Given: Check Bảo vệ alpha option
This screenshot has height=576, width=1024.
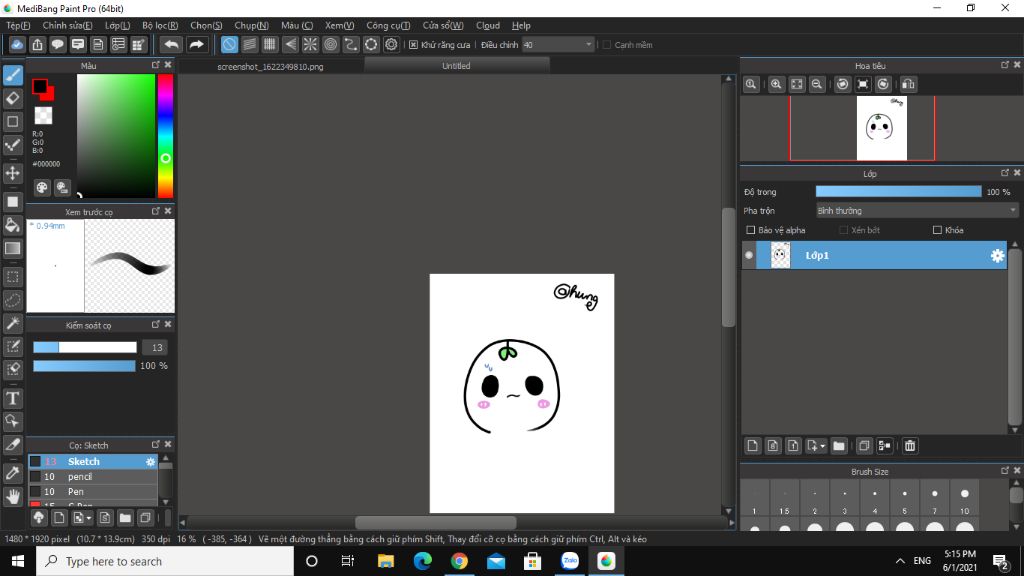Looking at the screenshot, I should pos(750,230).
